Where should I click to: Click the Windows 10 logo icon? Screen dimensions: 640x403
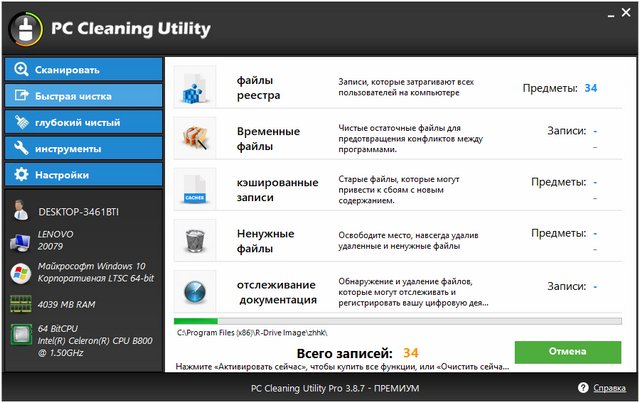click(19, 272)
